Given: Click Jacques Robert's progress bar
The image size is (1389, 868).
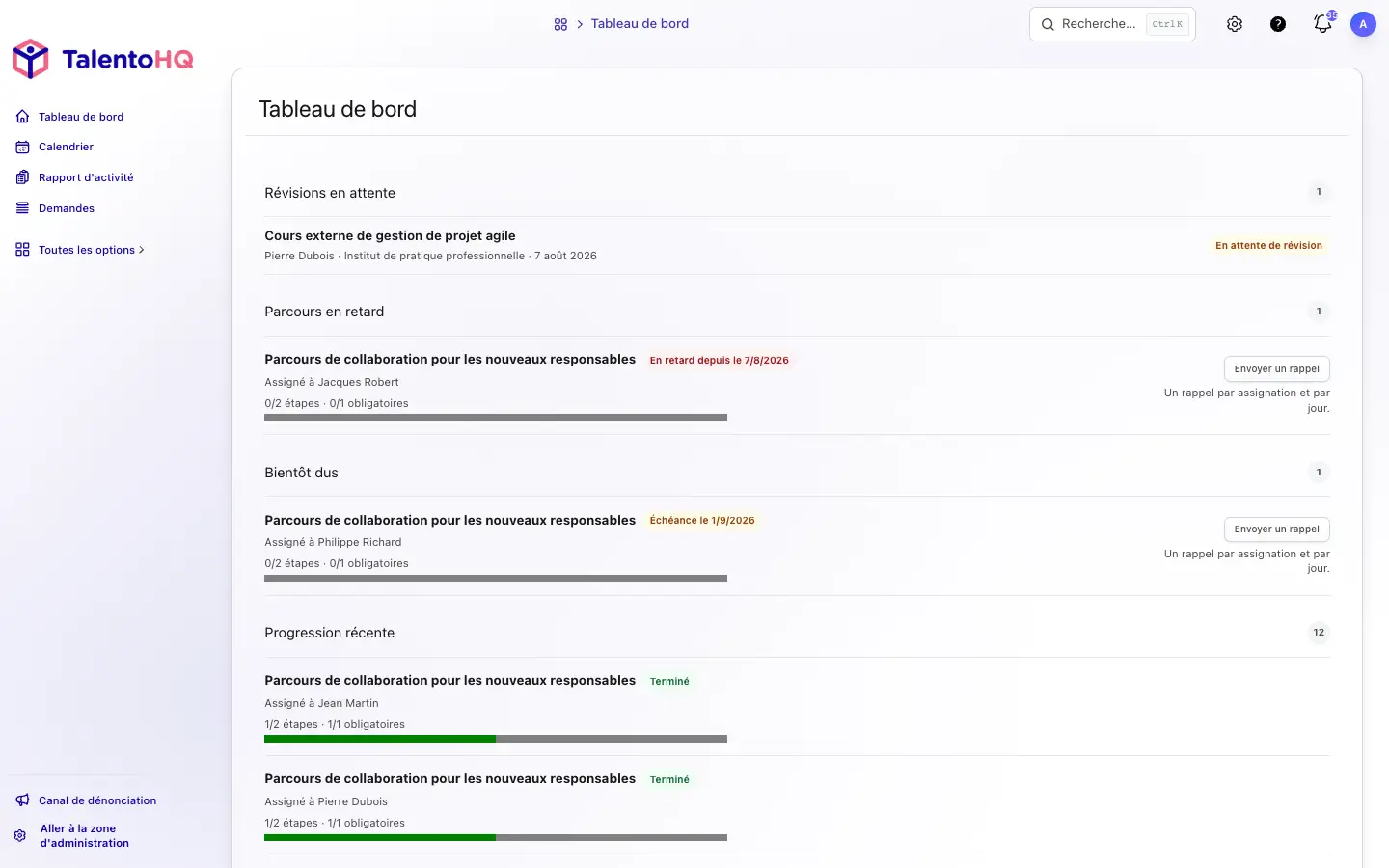Looking at the screenshot, I should click(x=496, y=418).
